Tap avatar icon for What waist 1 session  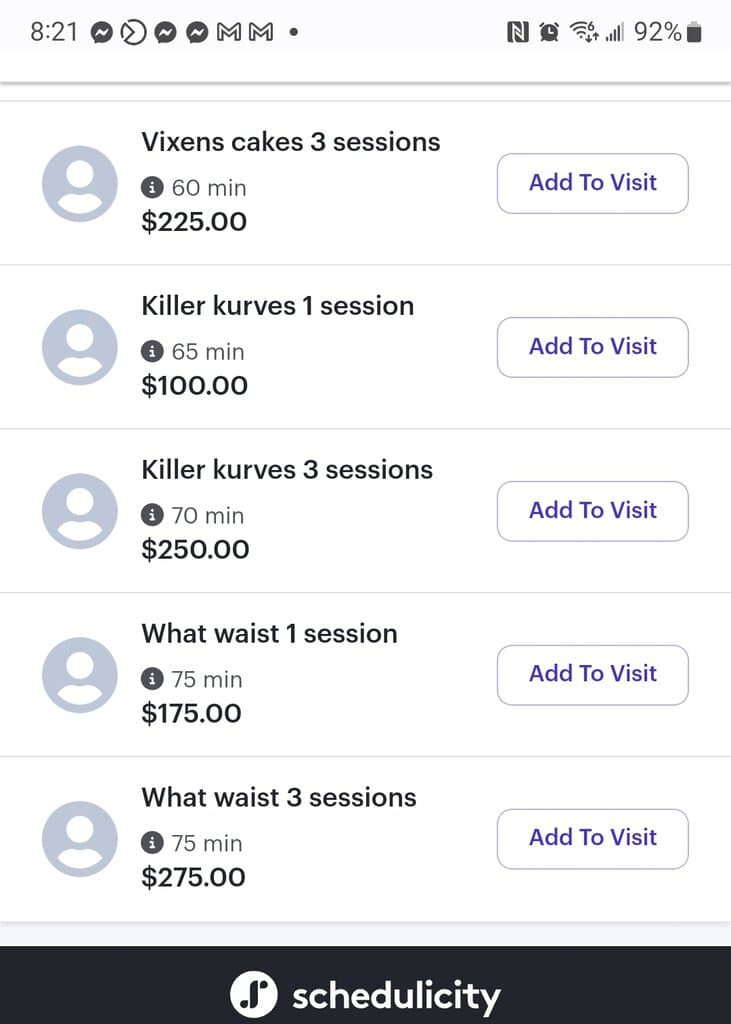tap(80, 676)
